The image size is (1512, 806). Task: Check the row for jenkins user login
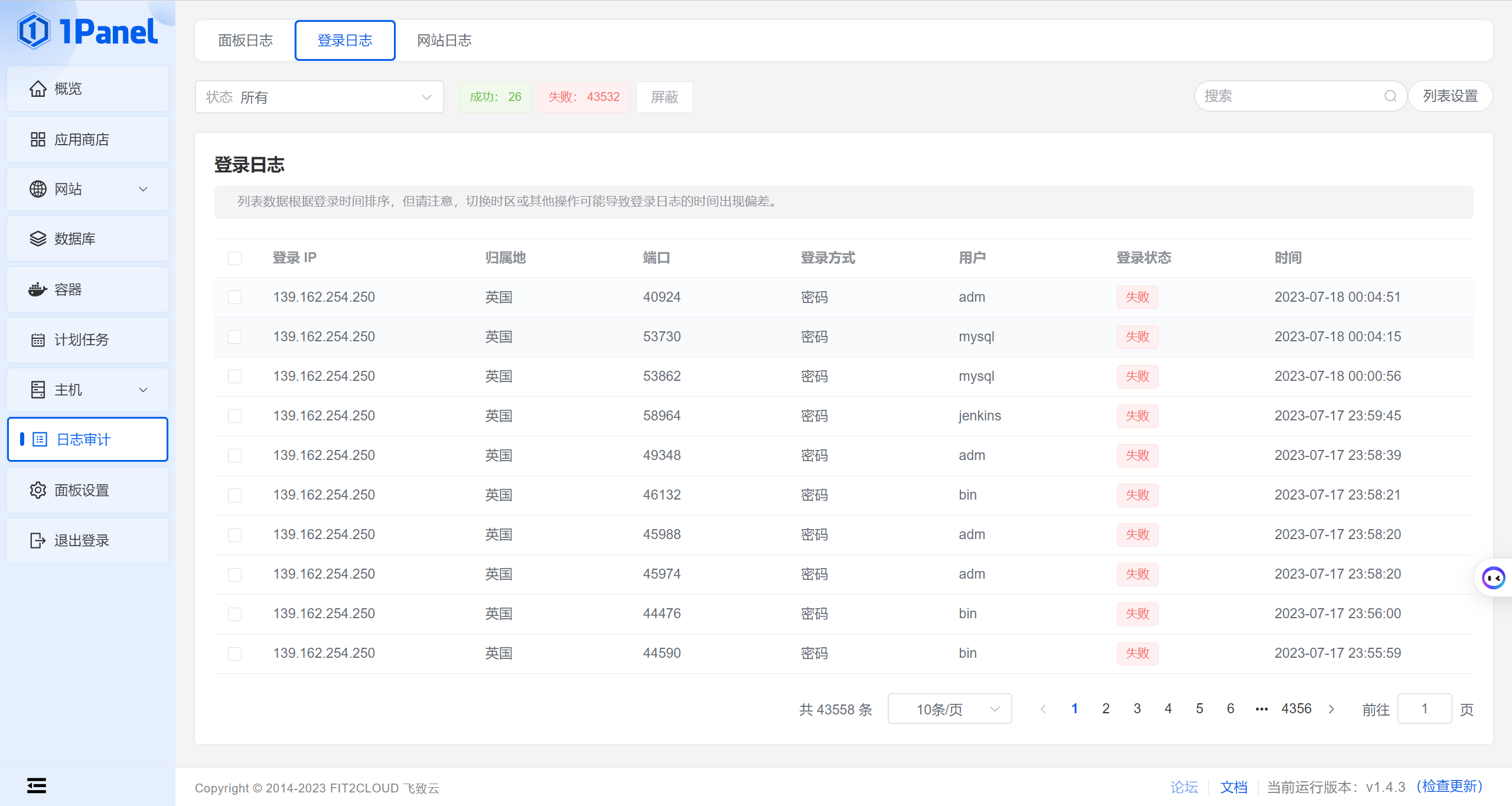pos(234,416)
